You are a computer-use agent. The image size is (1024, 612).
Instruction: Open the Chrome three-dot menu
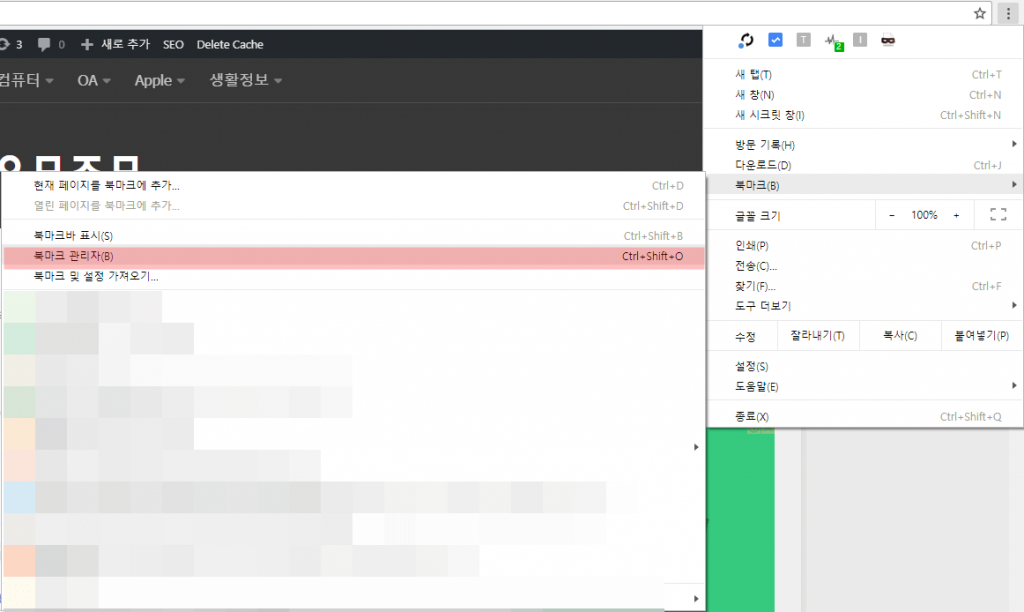tap(1008, 13)
